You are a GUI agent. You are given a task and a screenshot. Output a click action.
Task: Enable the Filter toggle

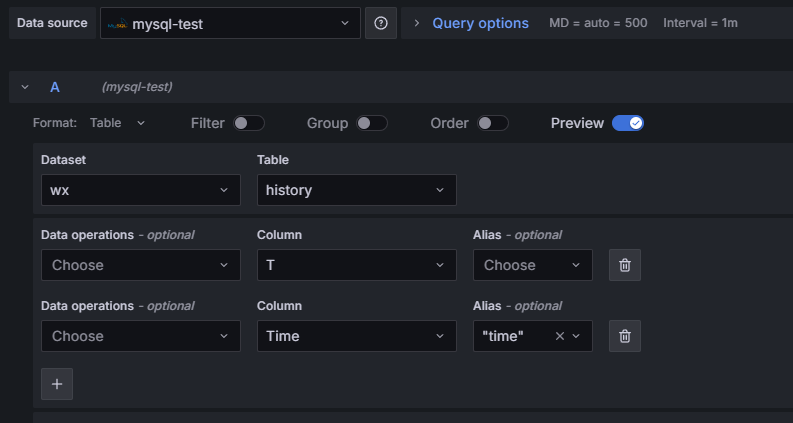[248, 123]
